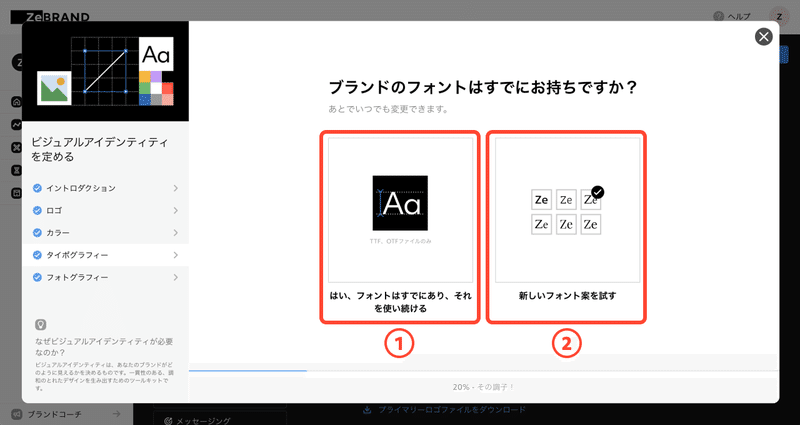The height and width of the screenshot is (425, 800).
Task: Open the フォトグラフィー step
Action: tap(105, 277)
